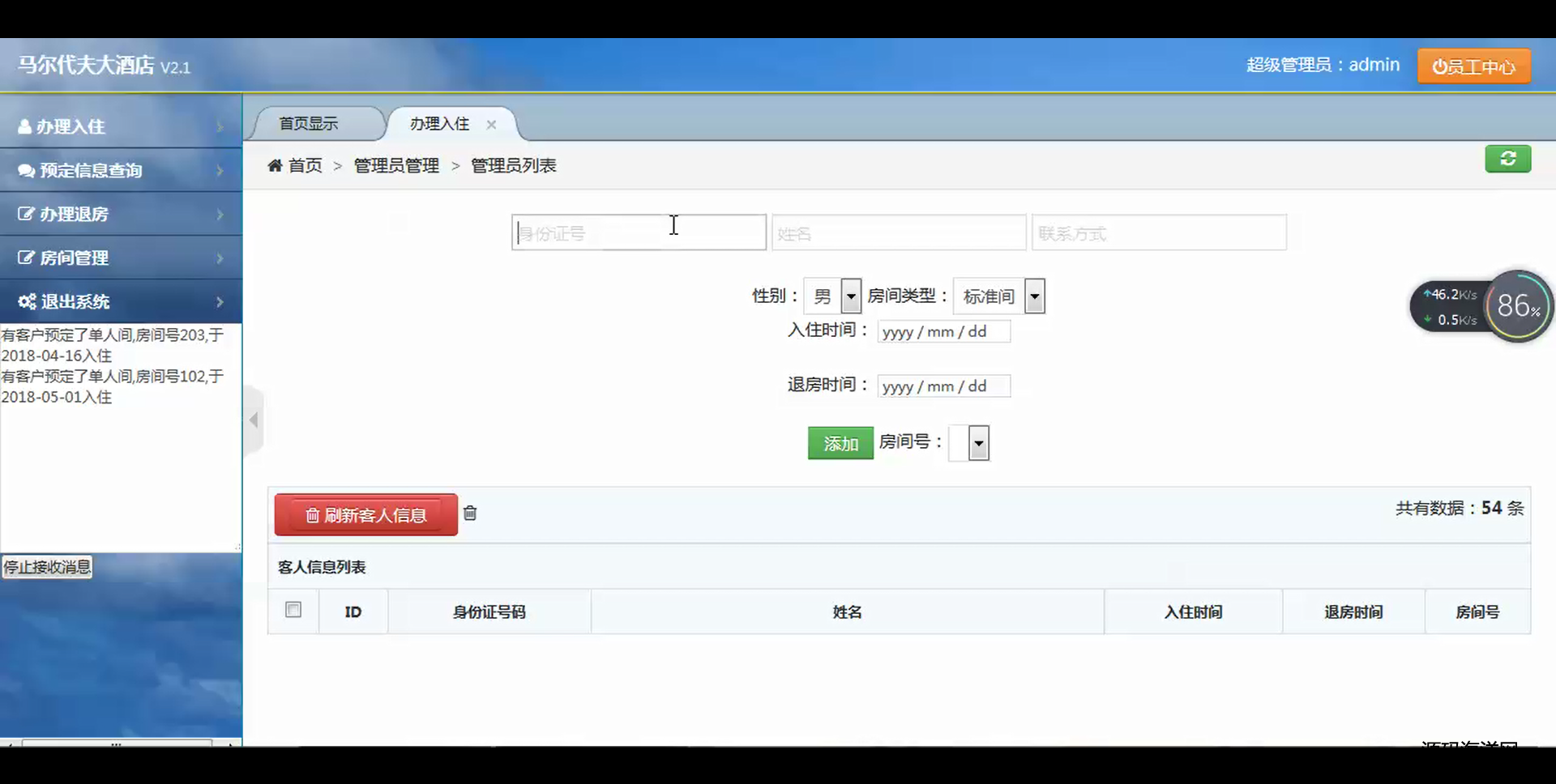Toggle the select-all checkbox in table header

pos(293,610)
